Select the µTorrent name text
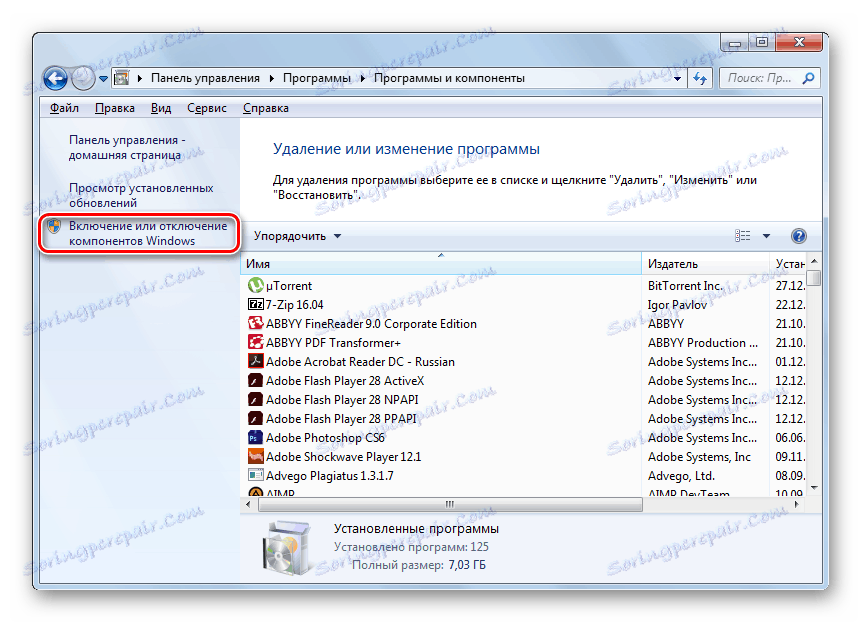The height and width of the screenshot is (623, 862). pyautogui.click(x=289, y=285)
